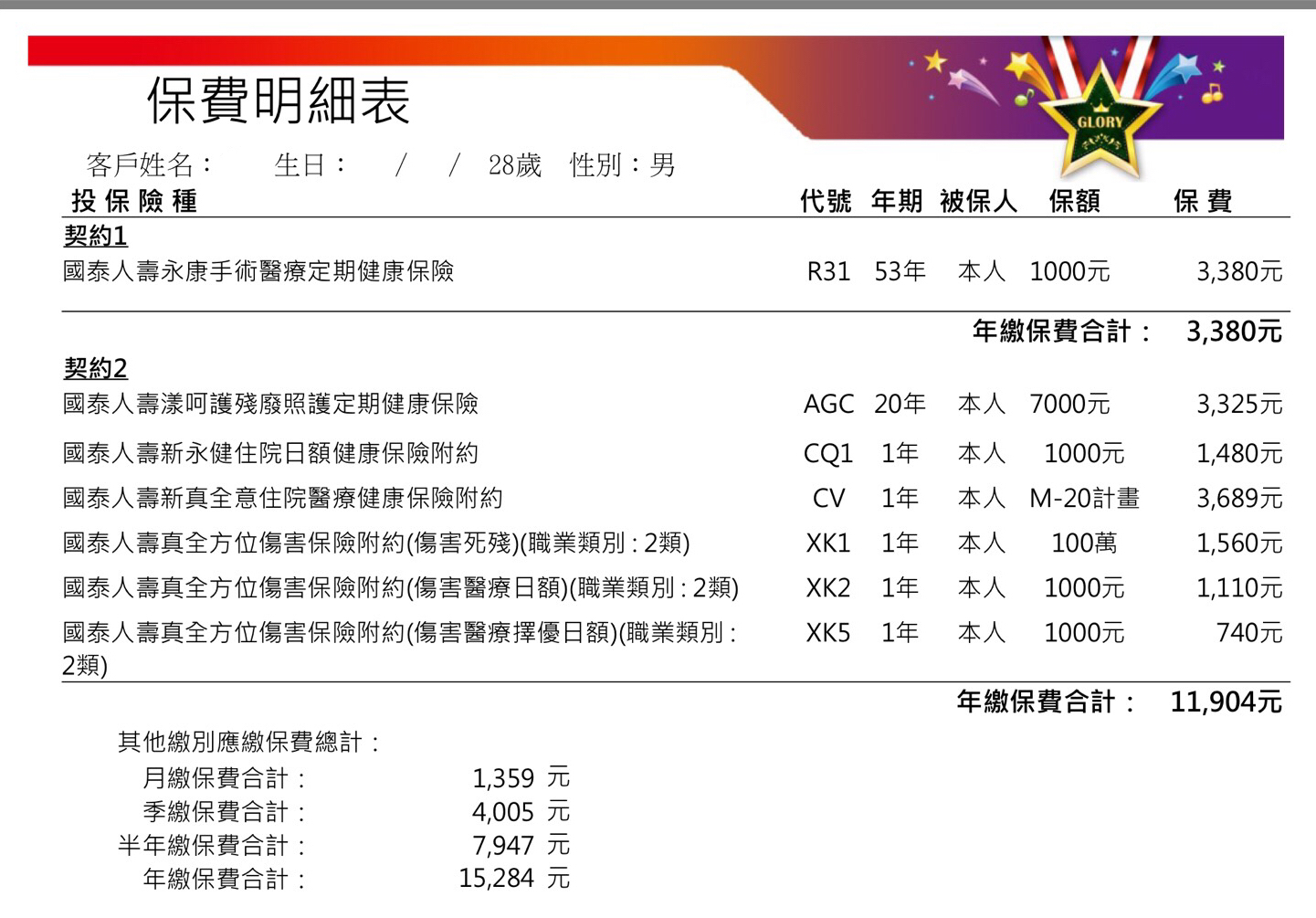This screenshot has width=1316, height=918.
Task: Click the coverage M-20計畫
Action: (x=1084, y=498)
